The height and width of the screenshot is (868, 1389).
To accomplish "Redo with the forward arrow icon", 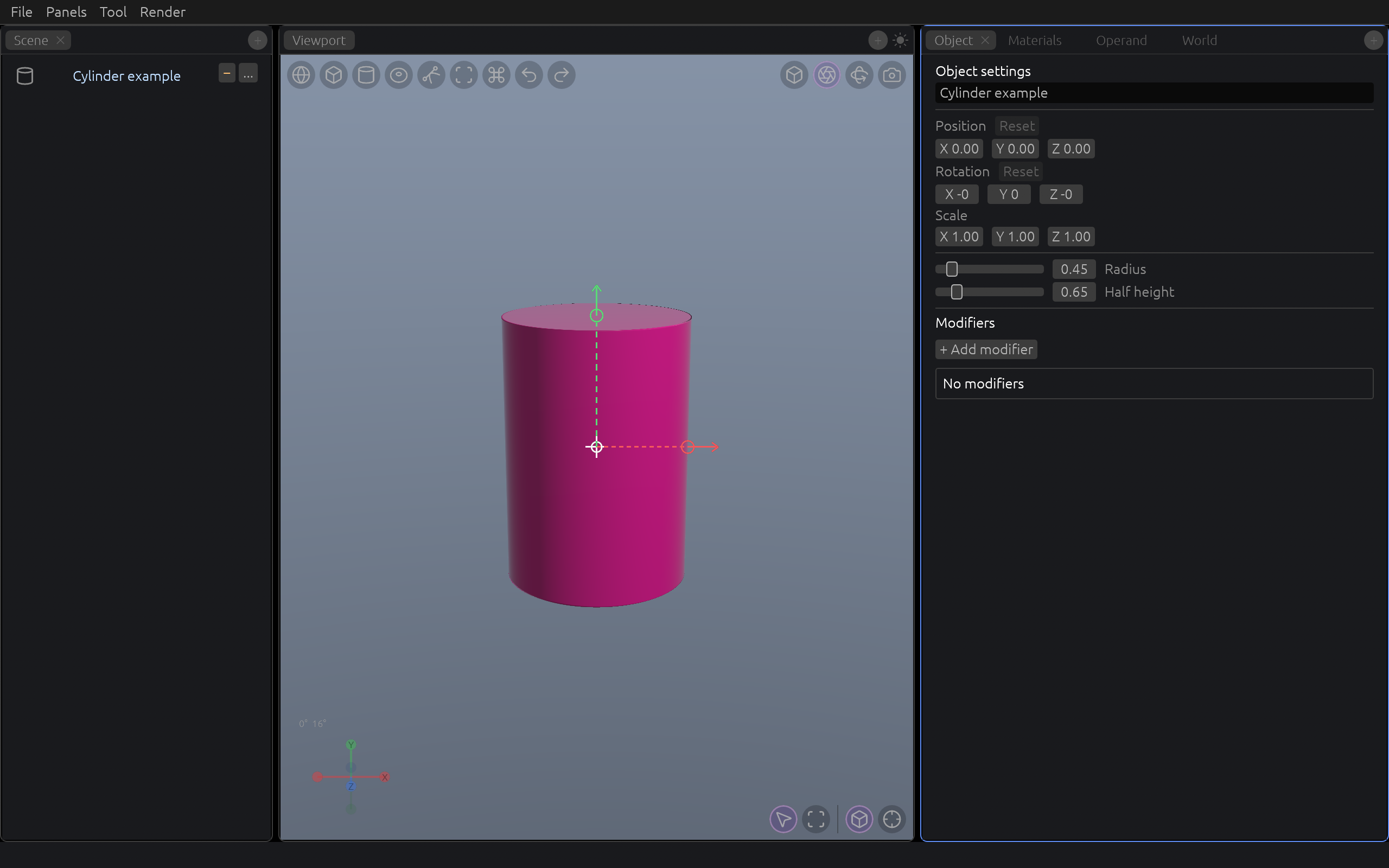I will coord(562,75).
